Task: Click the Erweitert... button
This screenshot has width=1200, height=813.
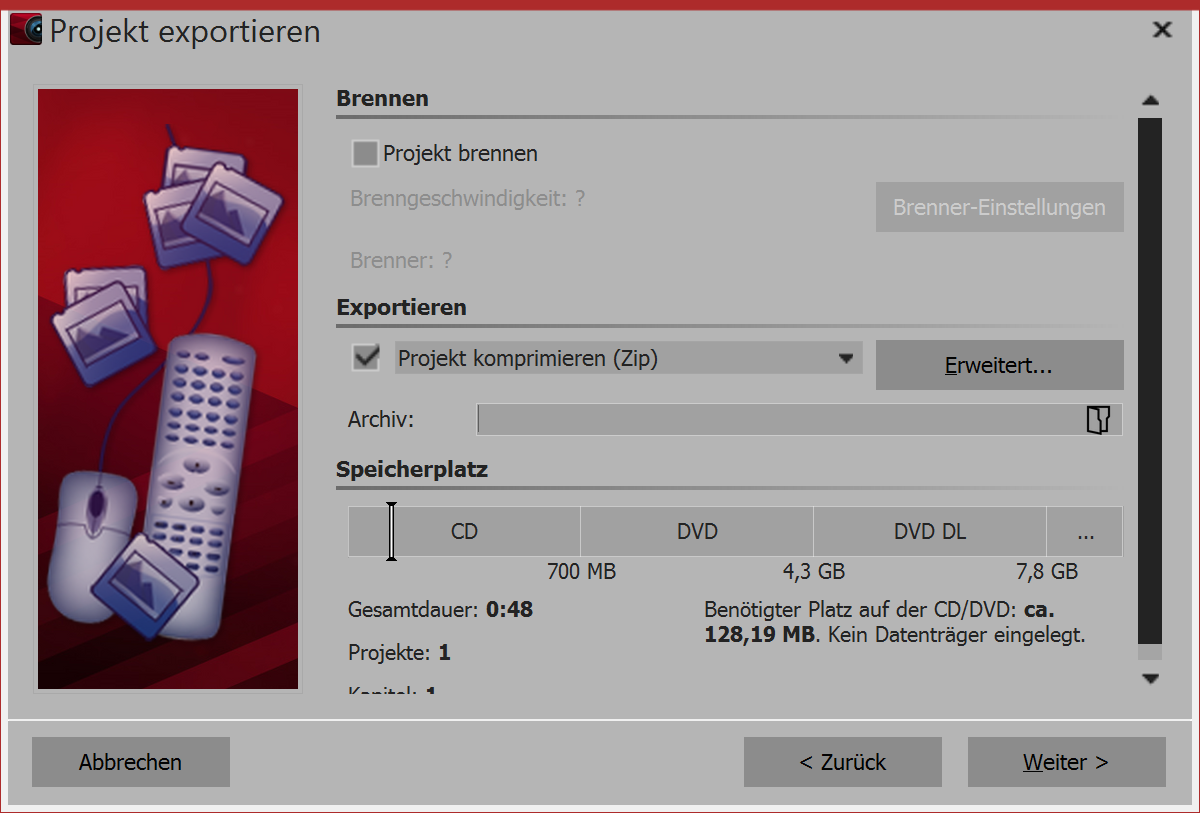Action: (x=999, y=365)
